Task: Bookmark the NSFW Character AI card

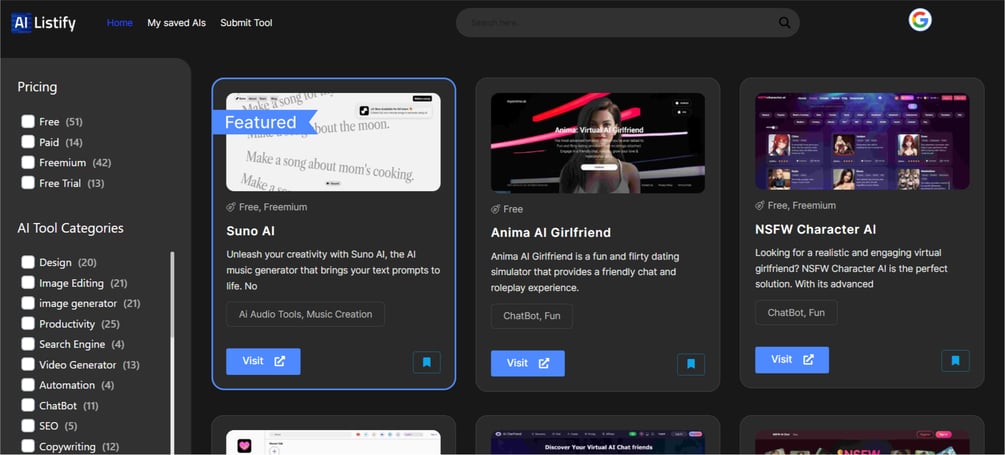Action: click(956, 360)
